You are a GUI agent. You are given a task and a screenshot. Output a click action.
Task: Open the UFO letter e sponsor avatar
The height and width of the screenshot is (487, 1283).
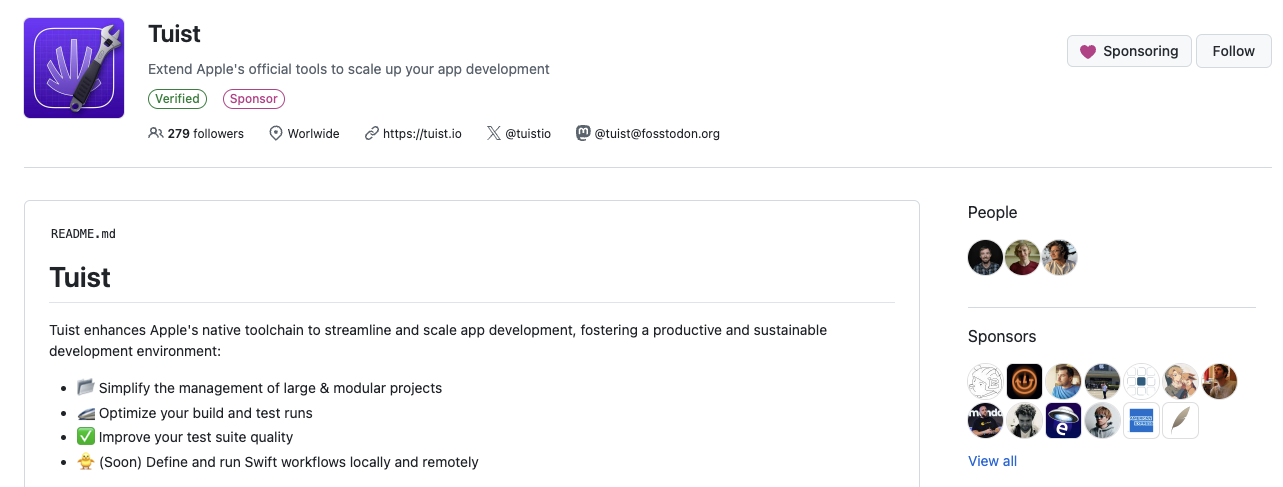(1064, 421)
